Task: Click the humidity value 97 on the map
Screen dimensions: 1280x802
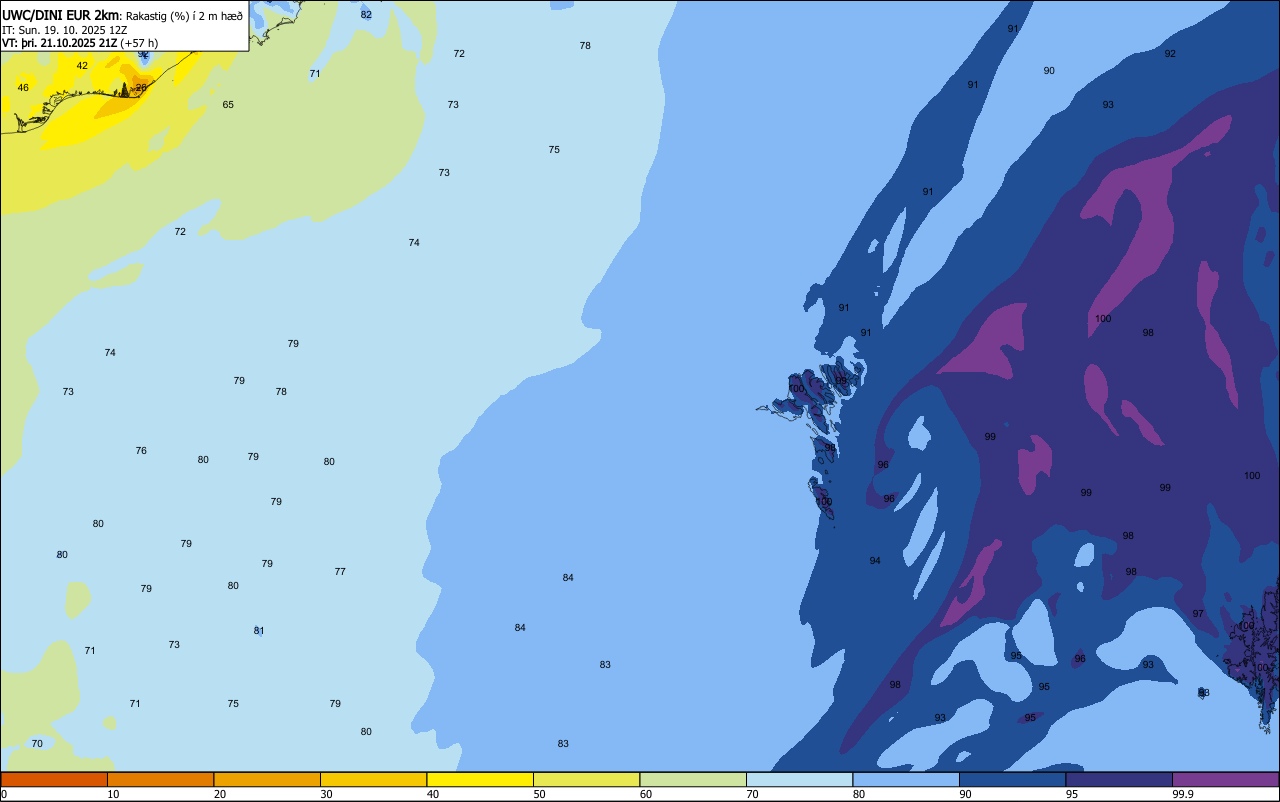Action: pos(1198,614)
